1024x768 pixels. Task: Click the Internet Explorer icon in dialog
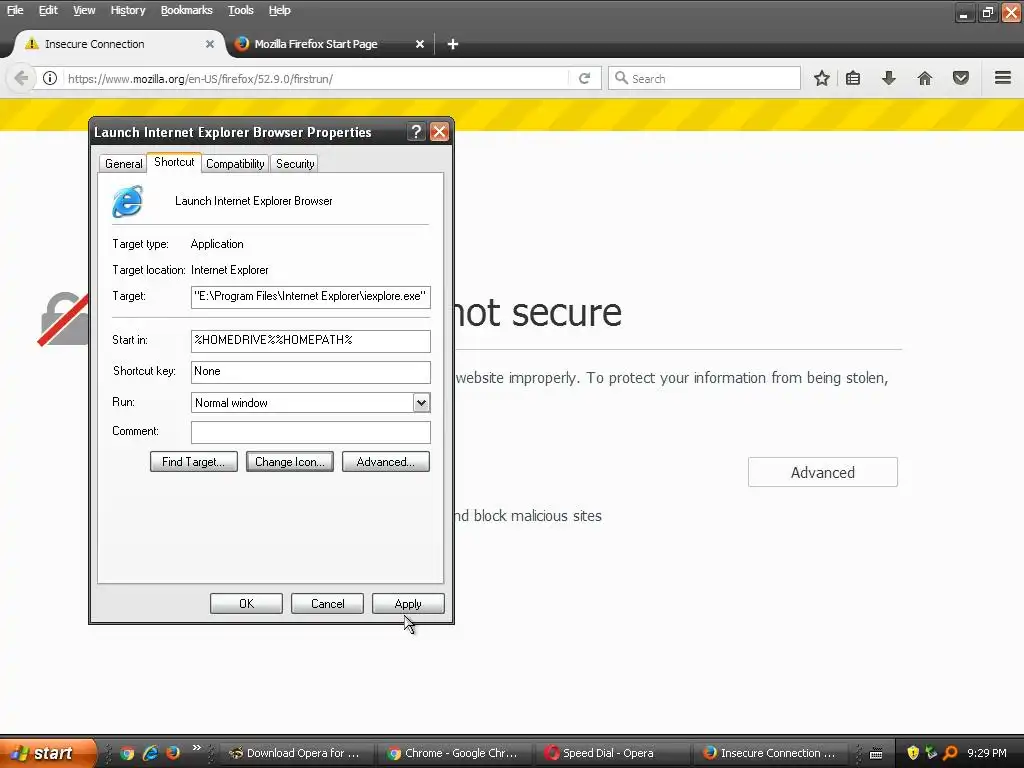coord(127,201)
